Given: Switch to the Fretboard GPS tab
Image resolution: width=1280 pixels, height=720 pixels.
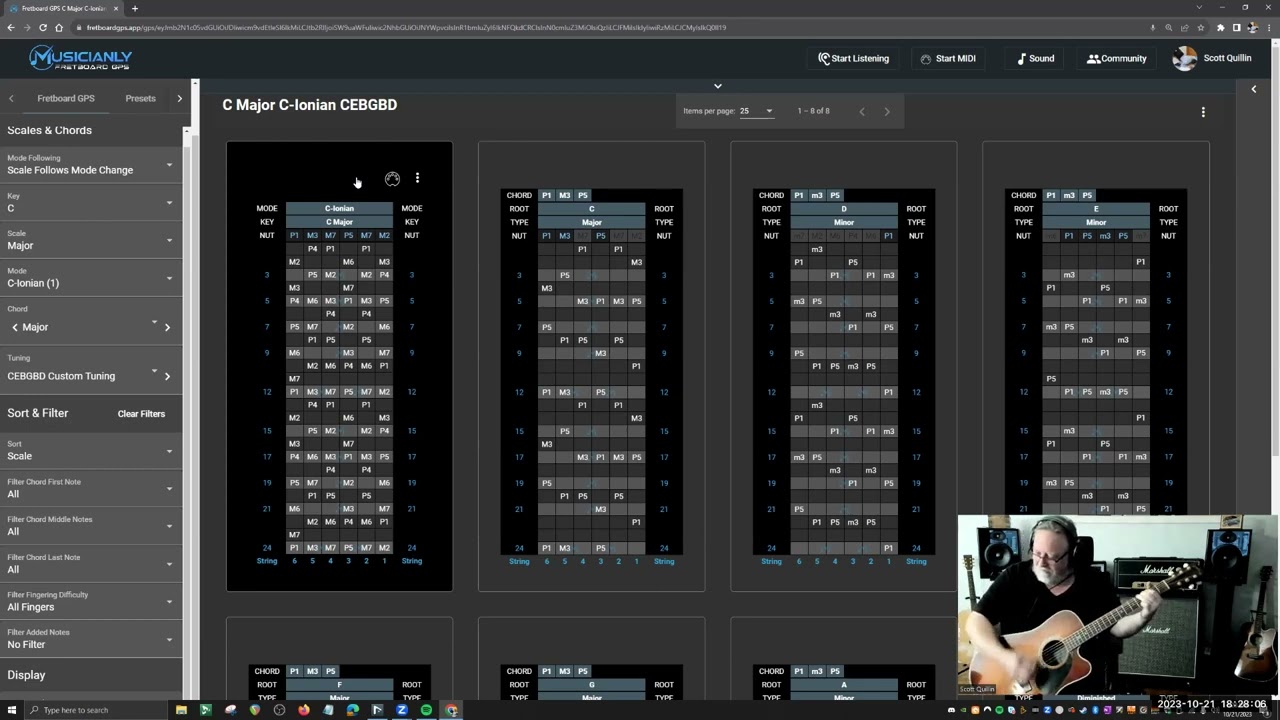Looking at the screenshot, I should [x=66, y=98].
